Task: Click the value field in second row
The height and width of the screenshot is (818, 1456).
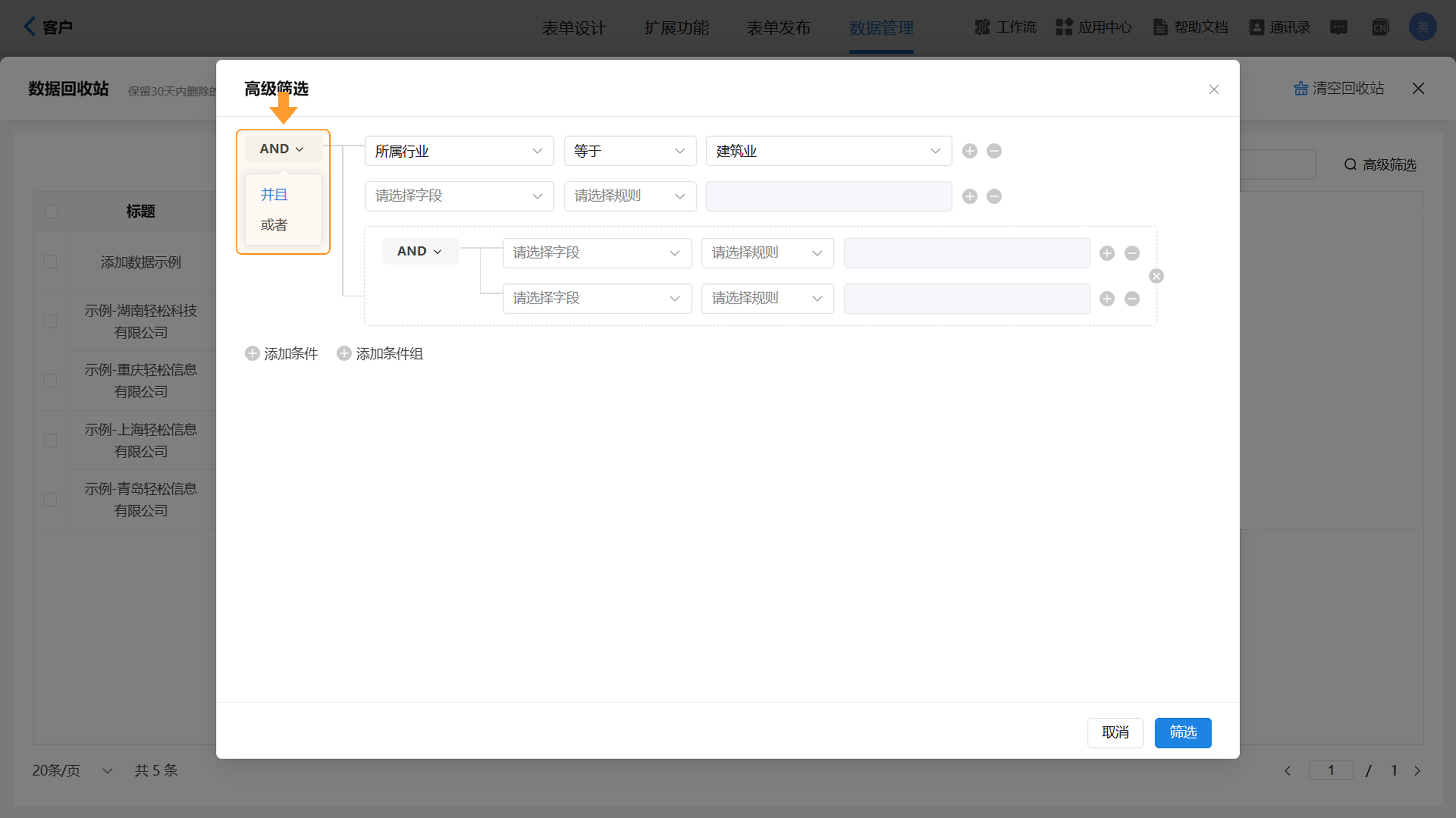Action: click(x=828, y=196)
